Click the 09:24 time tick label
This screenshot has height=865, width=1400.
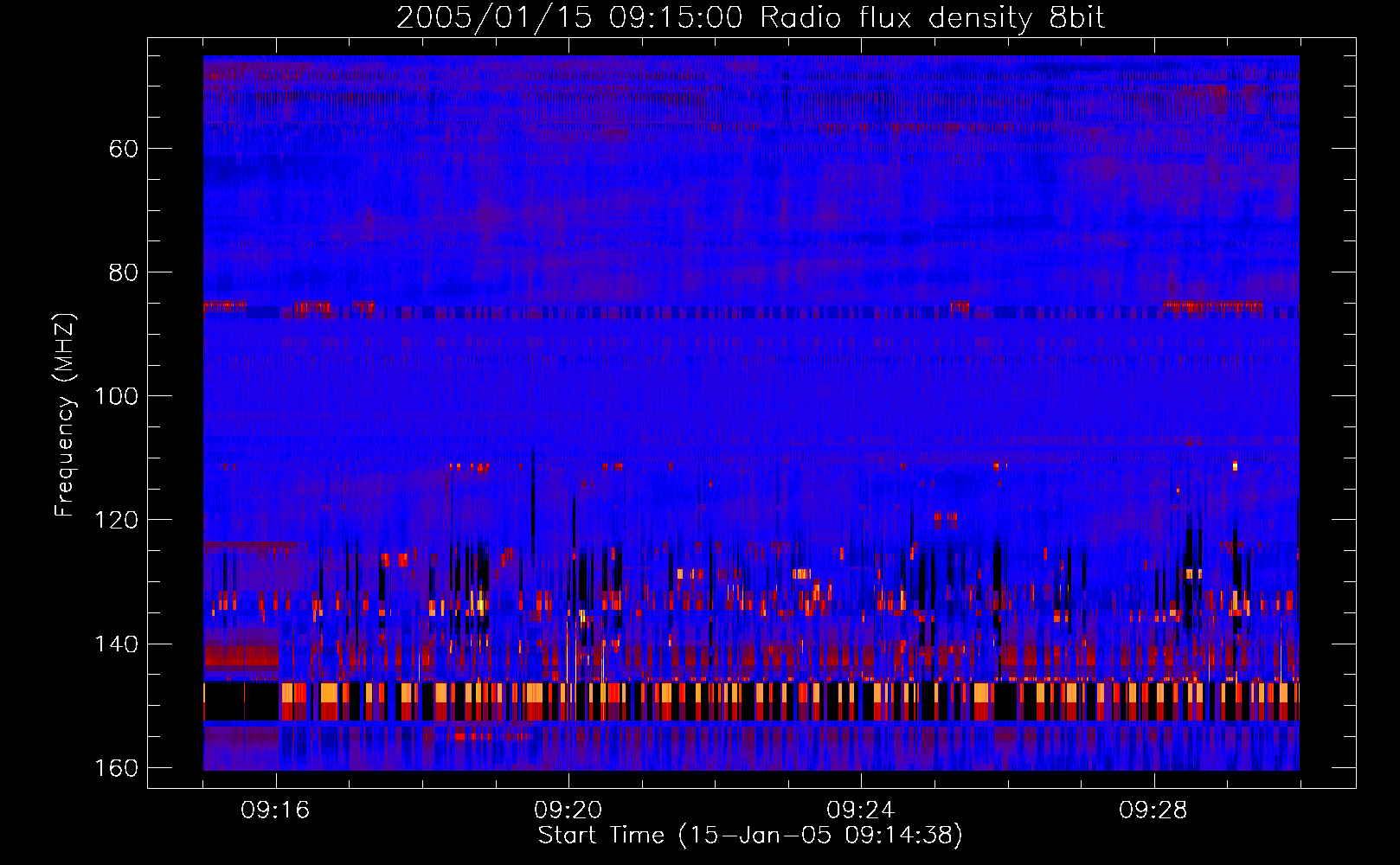coord(860,811)
